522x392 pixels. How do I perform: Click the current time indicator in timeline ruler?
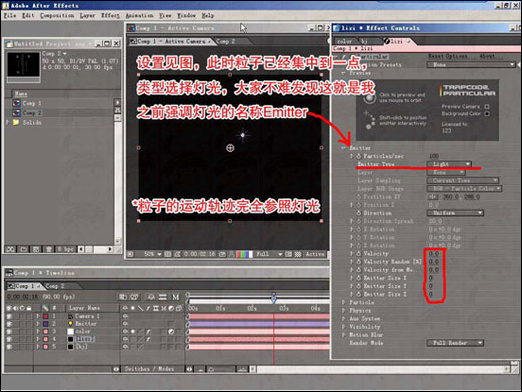click(x=274, y=298)
